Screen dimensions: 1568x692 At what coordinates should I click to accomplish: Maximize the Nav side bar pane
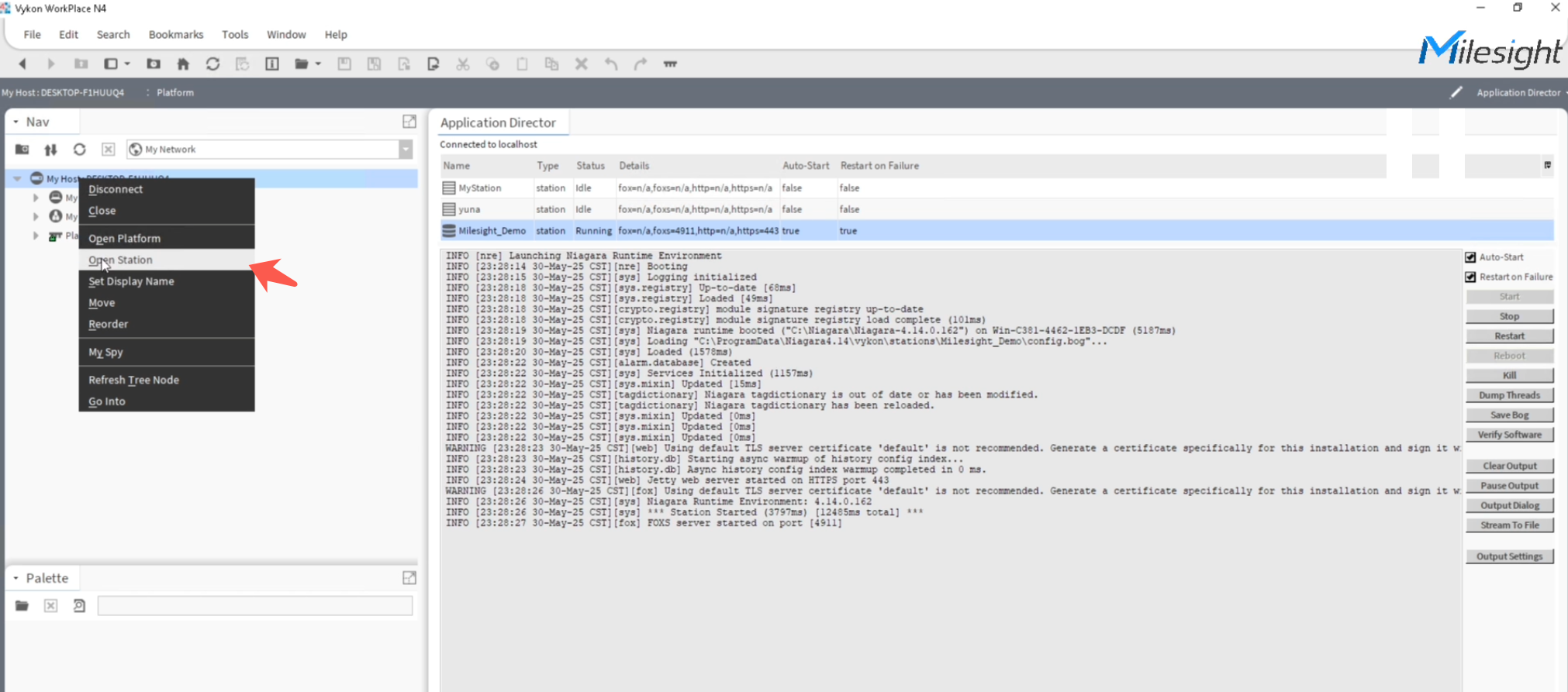[x=409, y=122]
